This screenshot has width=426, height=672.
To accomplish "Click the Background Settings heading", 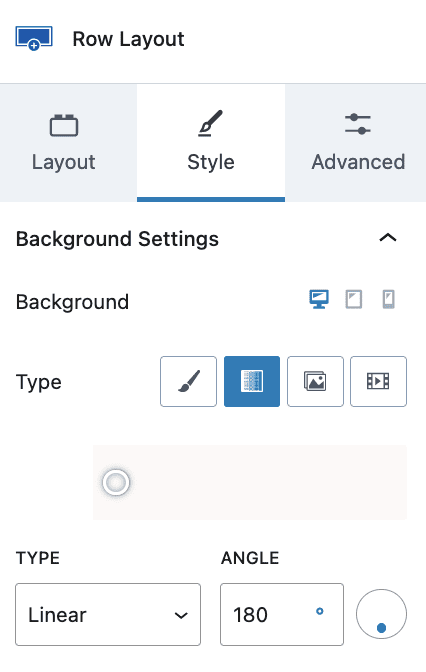I will point(117,239).
